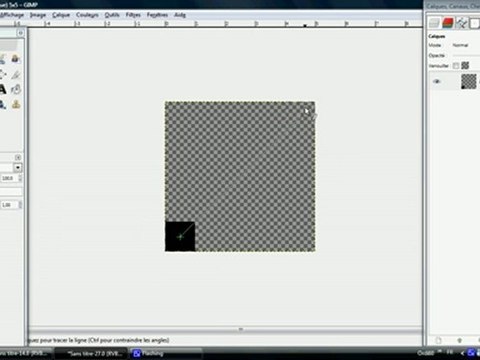Select the Clone stamp tool icon
The width and height of the screenshot is (480, 360).
click(x=16, y=105)
